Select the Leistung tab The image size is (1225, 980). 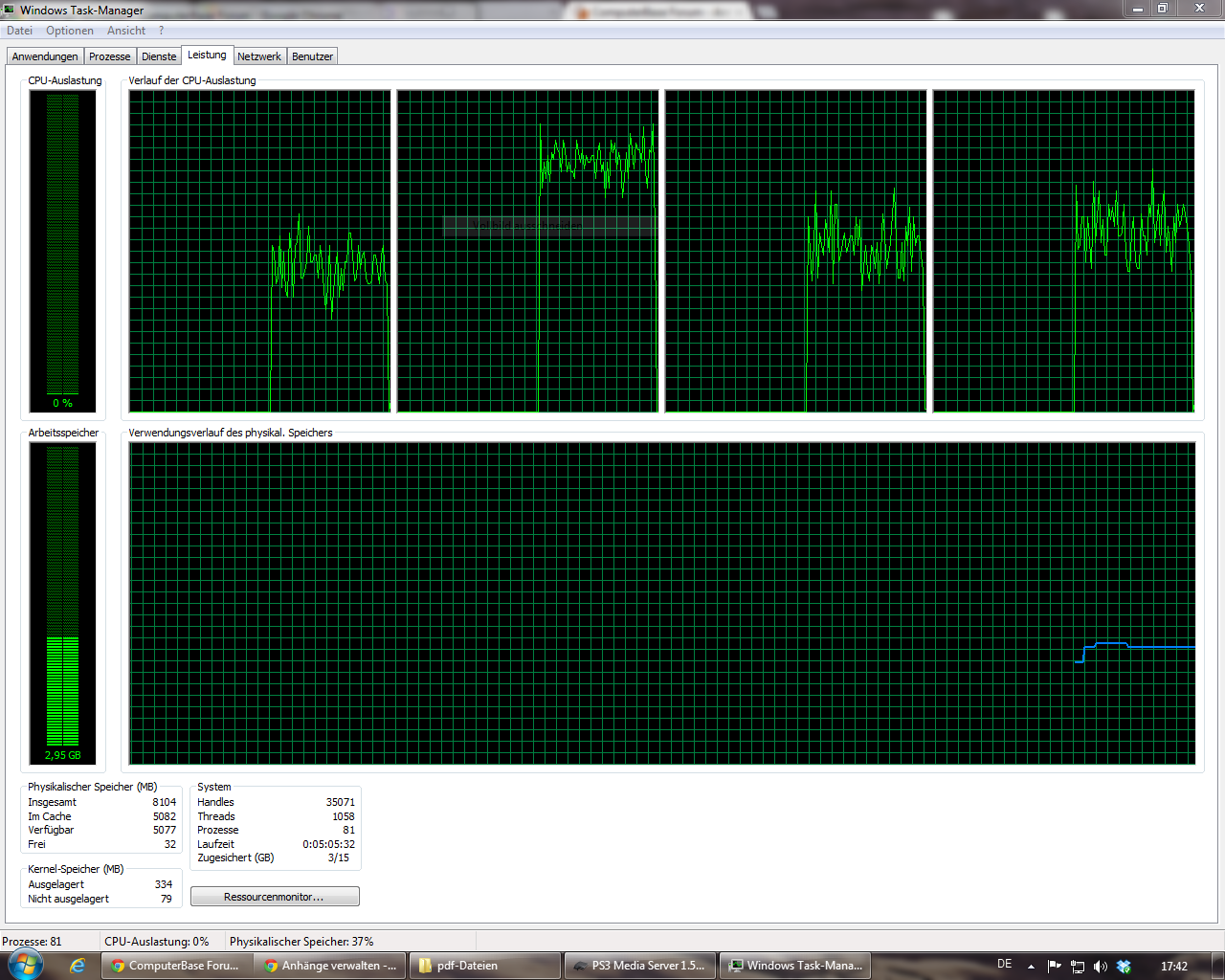coord(207,55)
